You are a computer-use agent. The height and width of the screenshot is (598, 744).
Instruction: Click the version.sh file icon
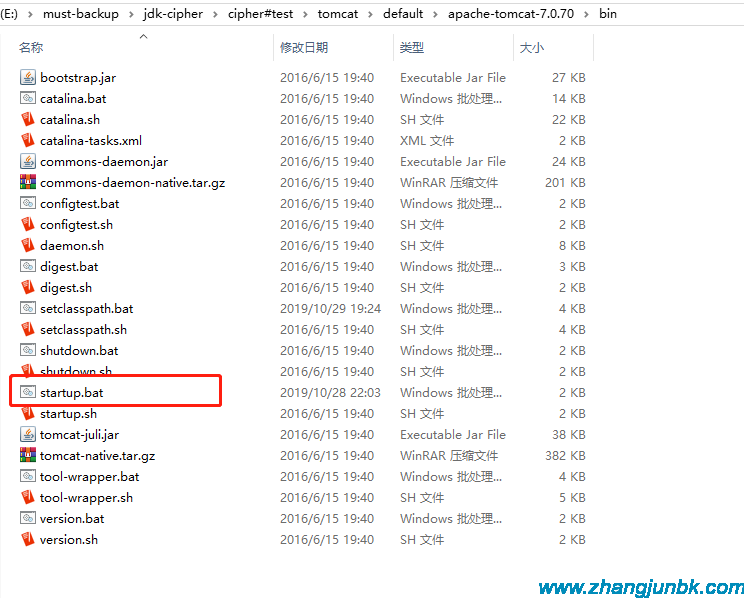(28, 539)
